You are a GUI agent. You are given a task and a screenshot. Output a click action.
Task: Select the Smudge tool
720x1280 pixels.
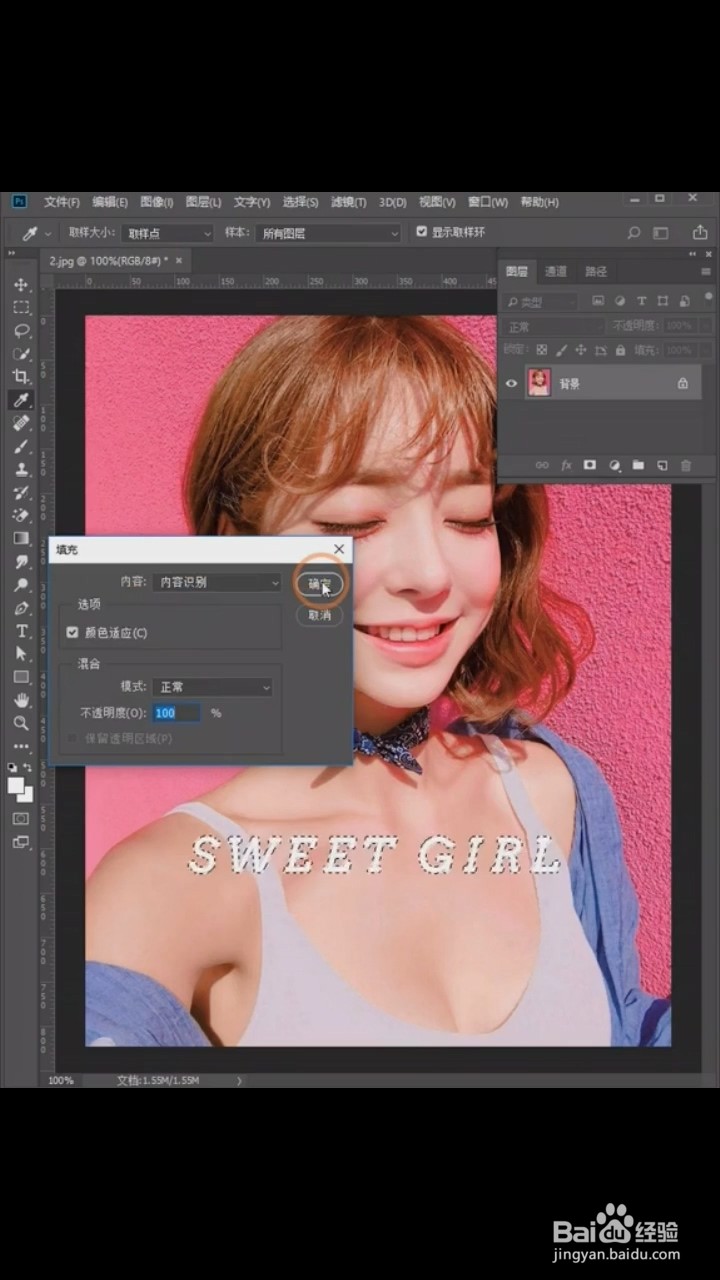pos(21,561)
